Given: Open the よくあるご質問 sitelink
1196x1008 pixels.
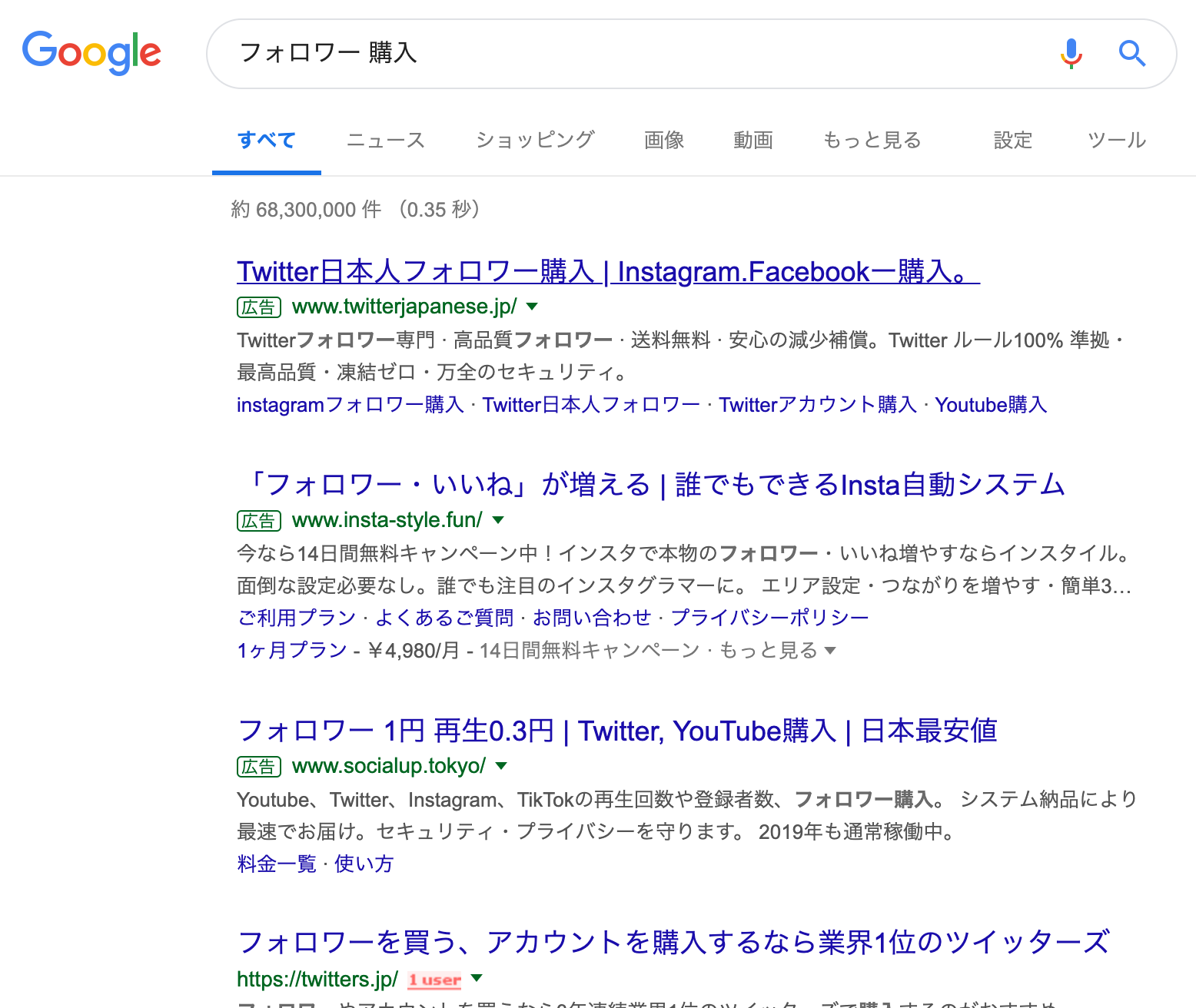Looking at the screenshot, I should (444, 618).
